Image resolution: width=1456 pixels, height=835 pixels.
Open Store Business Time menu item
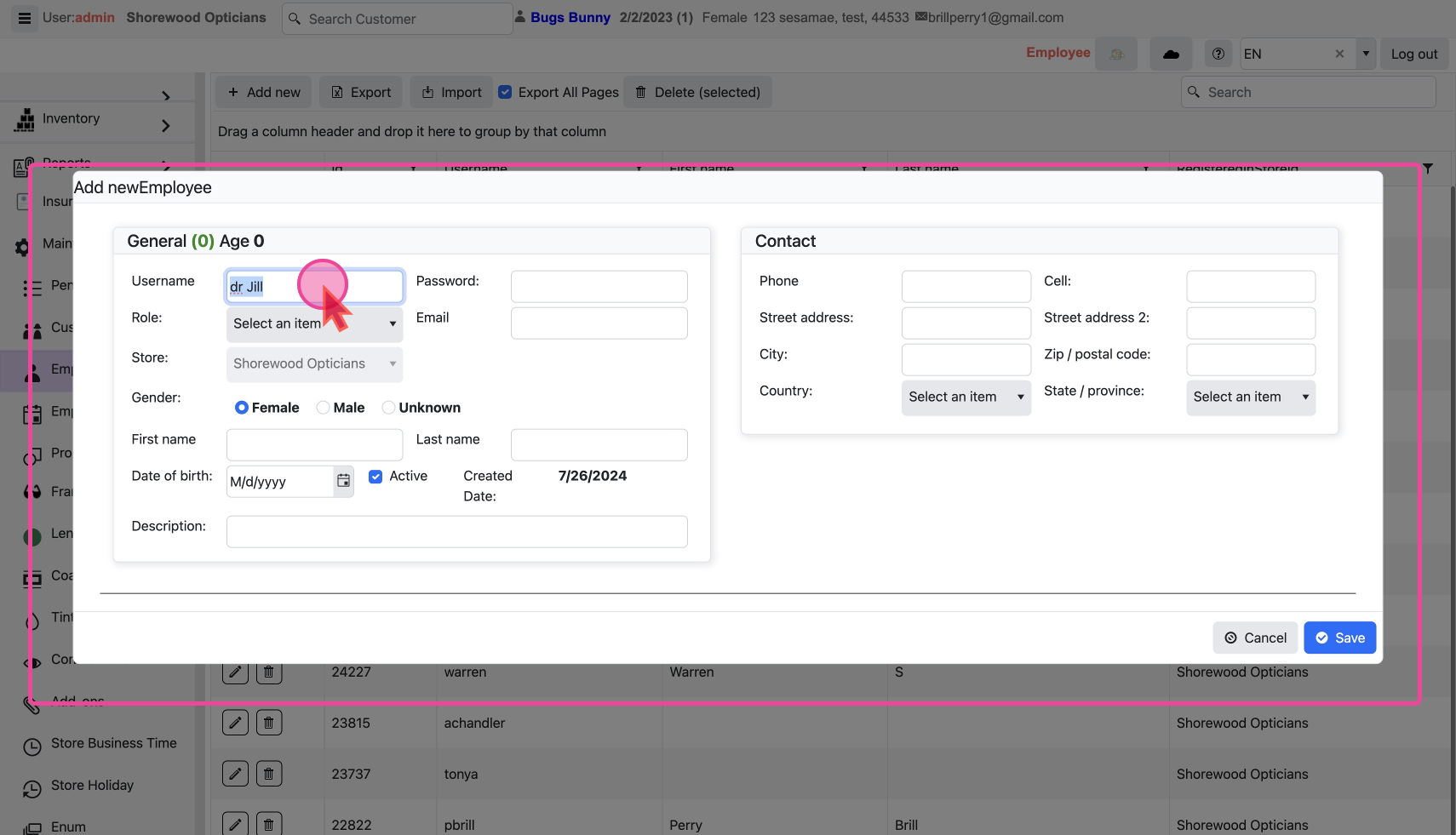pyautogui.click(x=113, y=743)
